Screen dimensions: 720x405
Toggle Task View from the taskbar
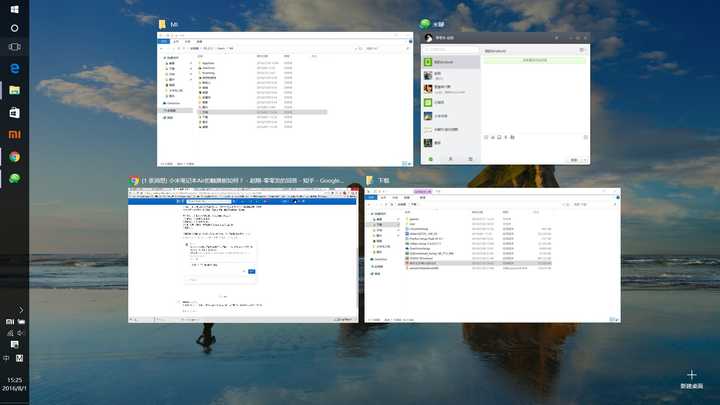coord(14,48)
